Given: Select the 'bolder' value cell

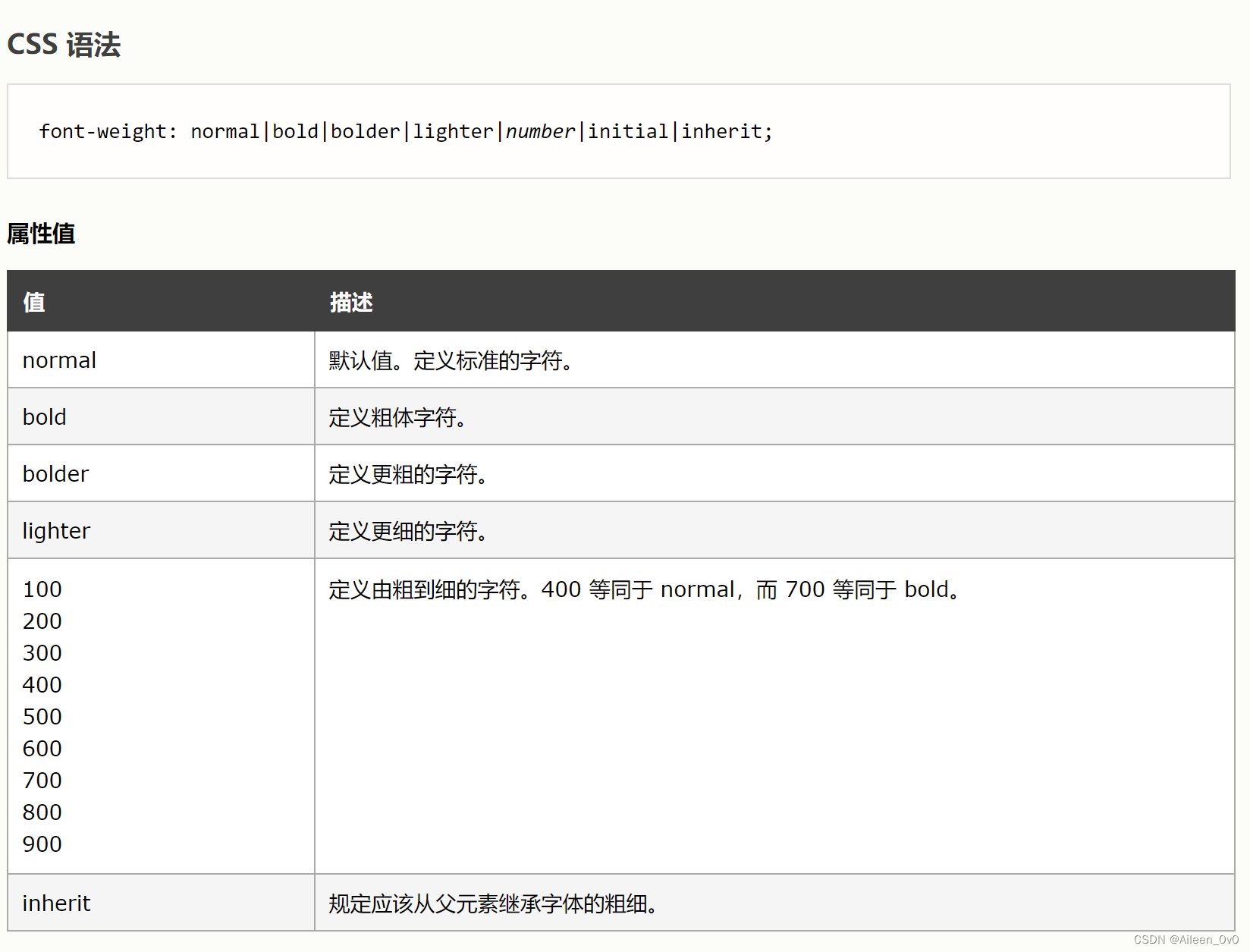Looking at the screenshot, I should pyautogui.click(x=161, y=473).
